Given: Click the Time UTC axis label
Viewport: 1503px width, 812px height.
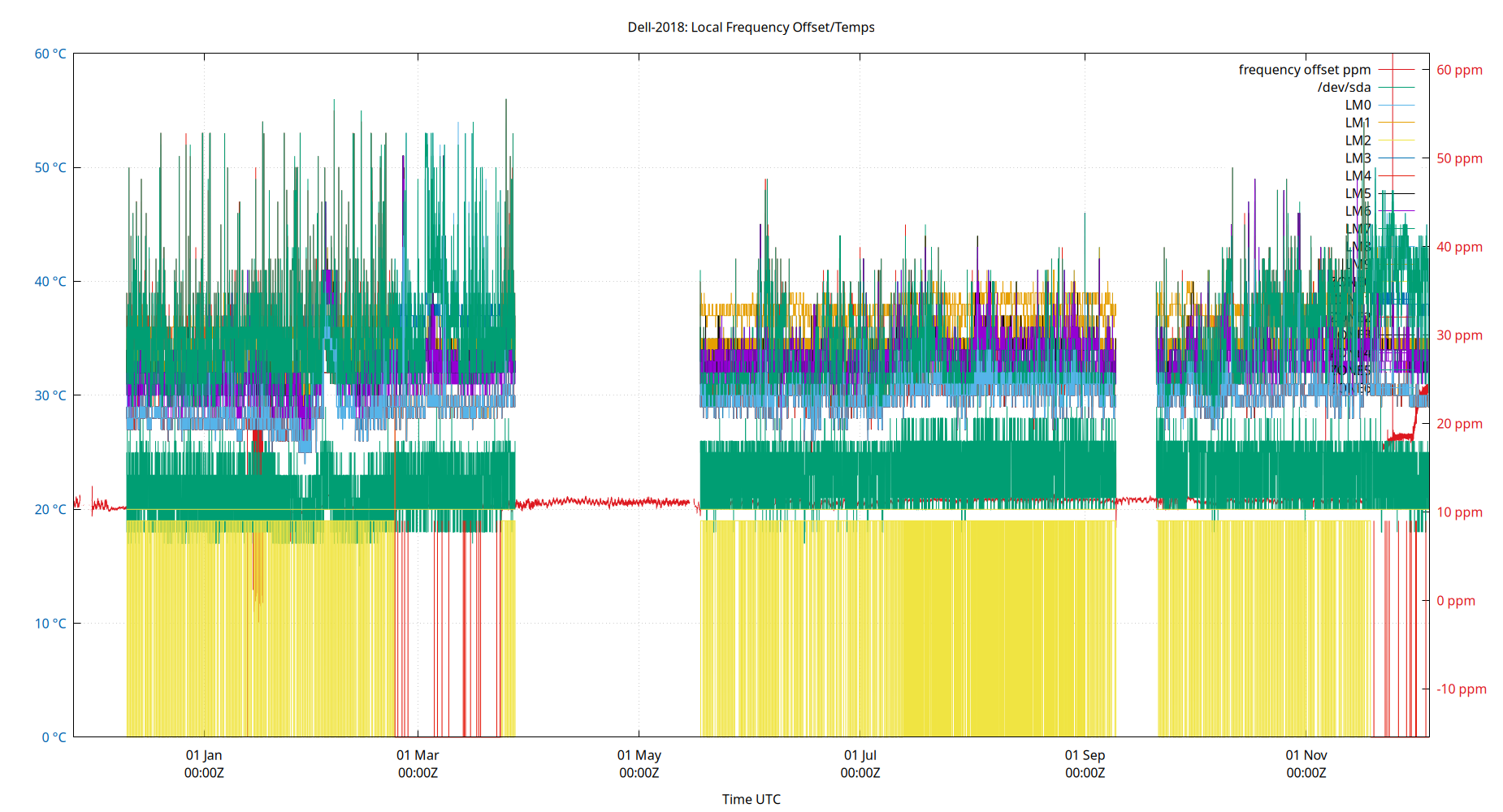Looking at the screenshot, I should 751,799.
